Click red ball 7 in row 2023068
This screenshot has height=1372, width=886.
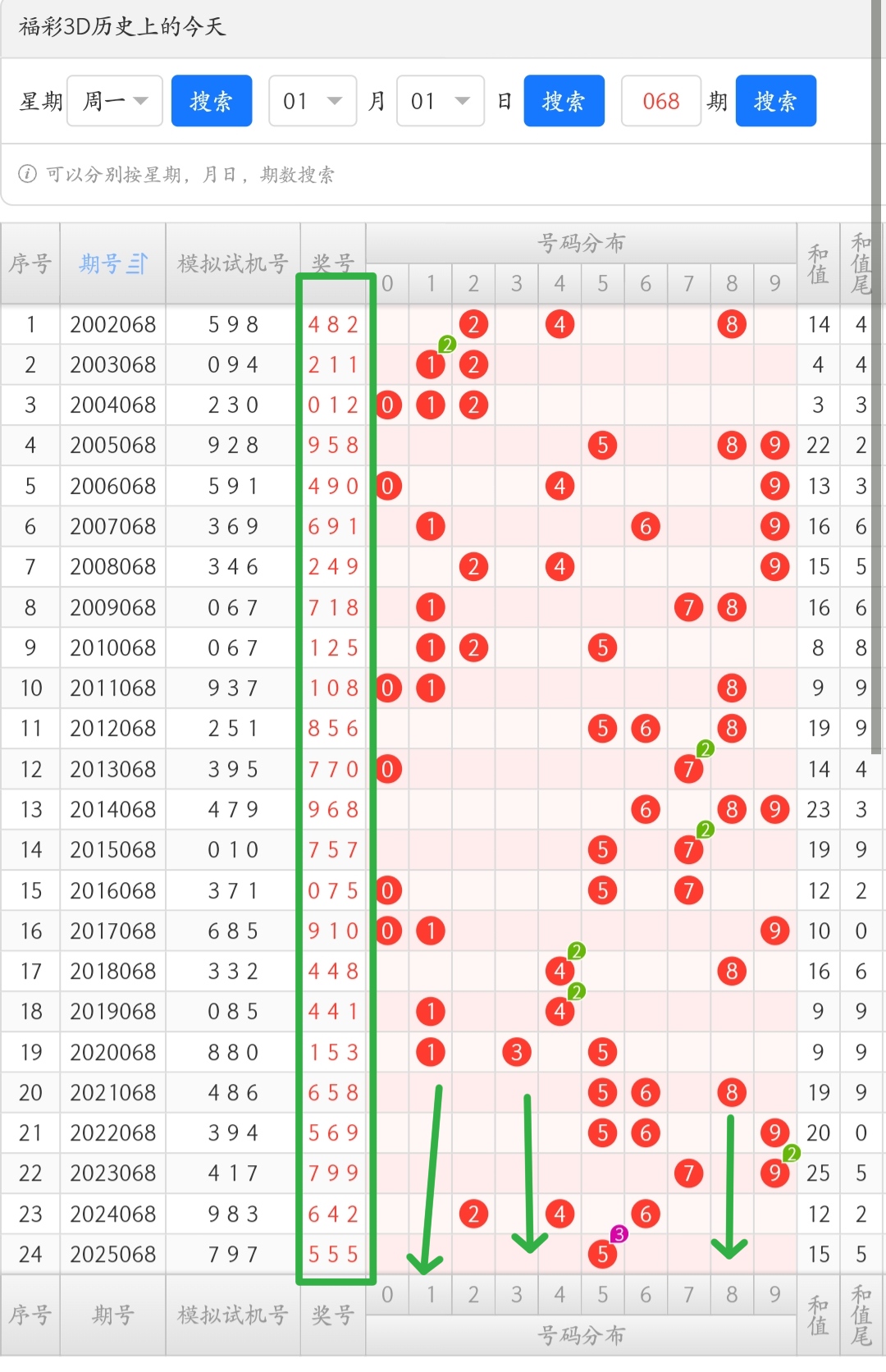tap(689, 1173)
